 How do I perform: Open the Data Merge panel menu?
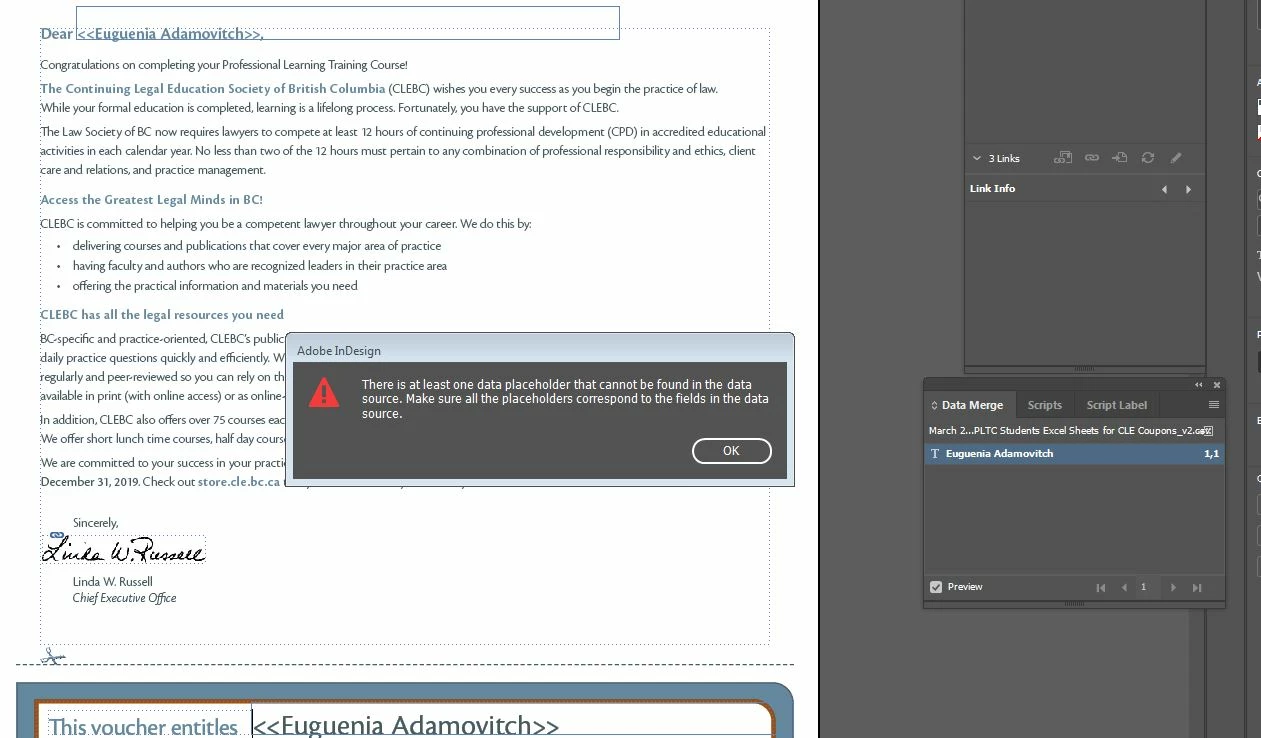[1213, 405]
